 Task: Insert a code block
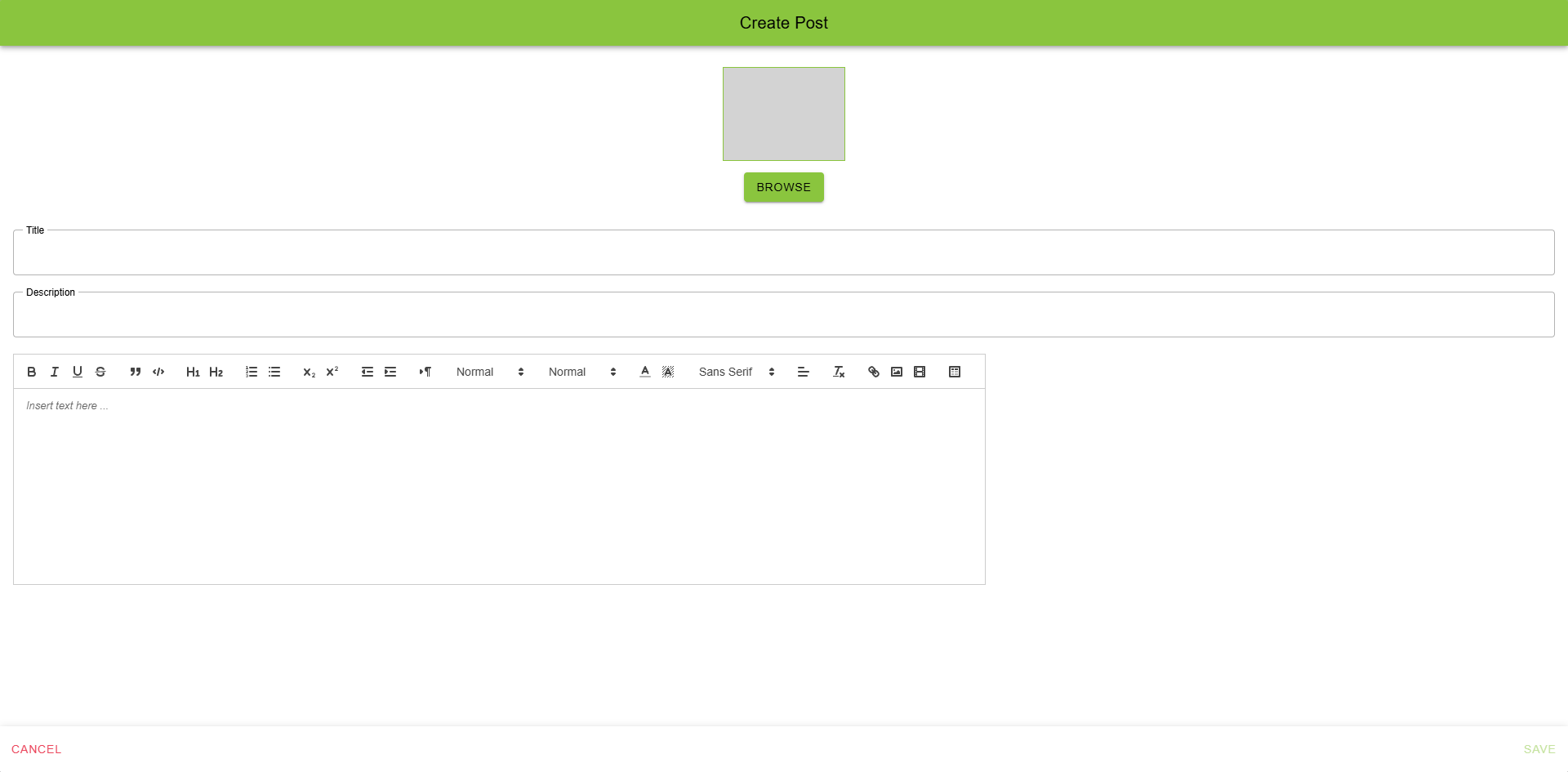point(158,372)
